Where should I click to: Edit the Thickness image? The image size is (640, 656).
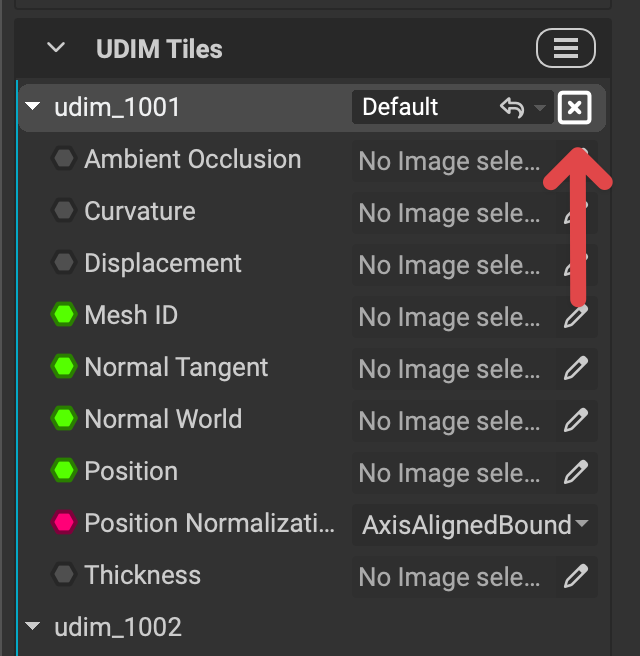576,577
